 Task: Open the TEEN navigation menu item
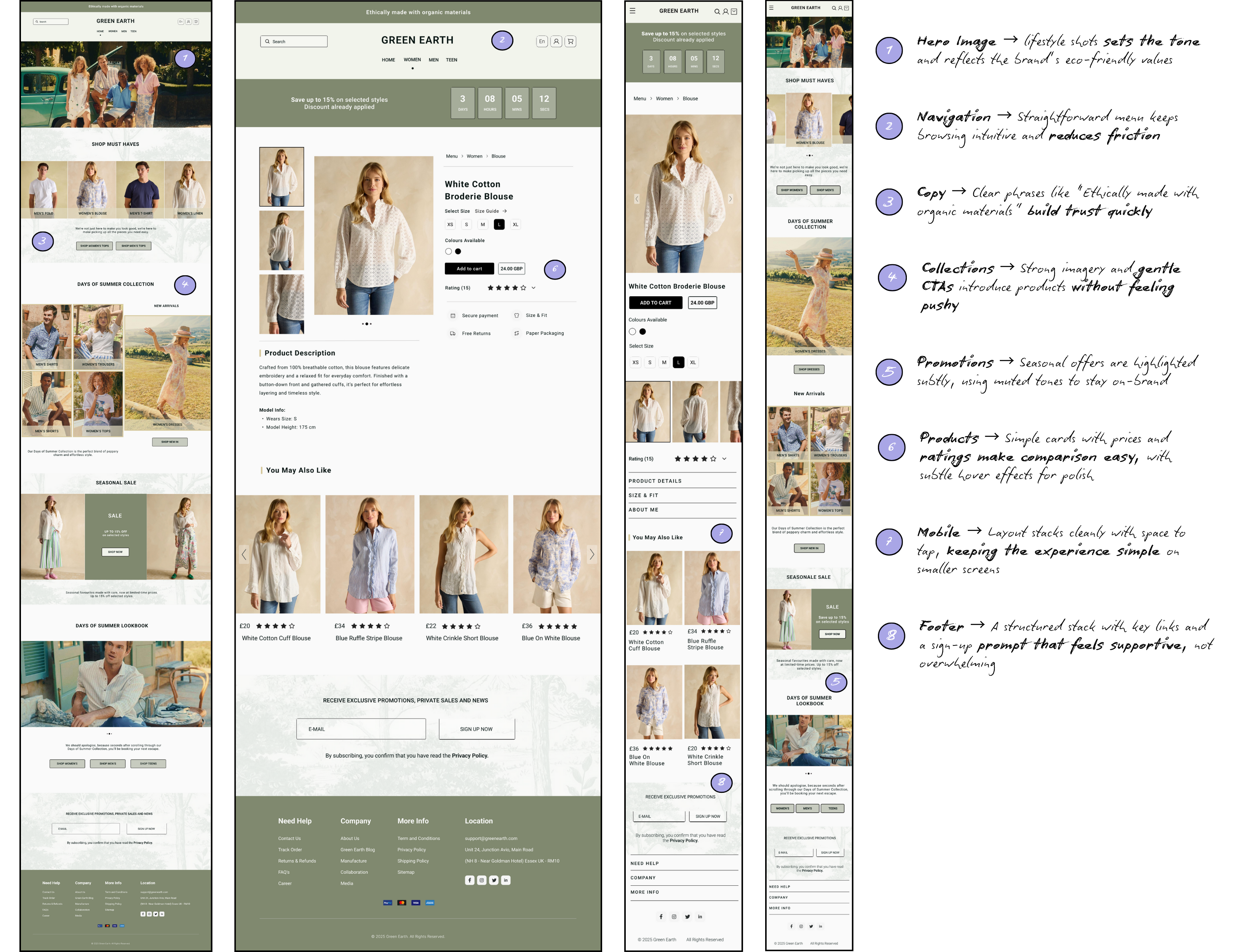451,59
